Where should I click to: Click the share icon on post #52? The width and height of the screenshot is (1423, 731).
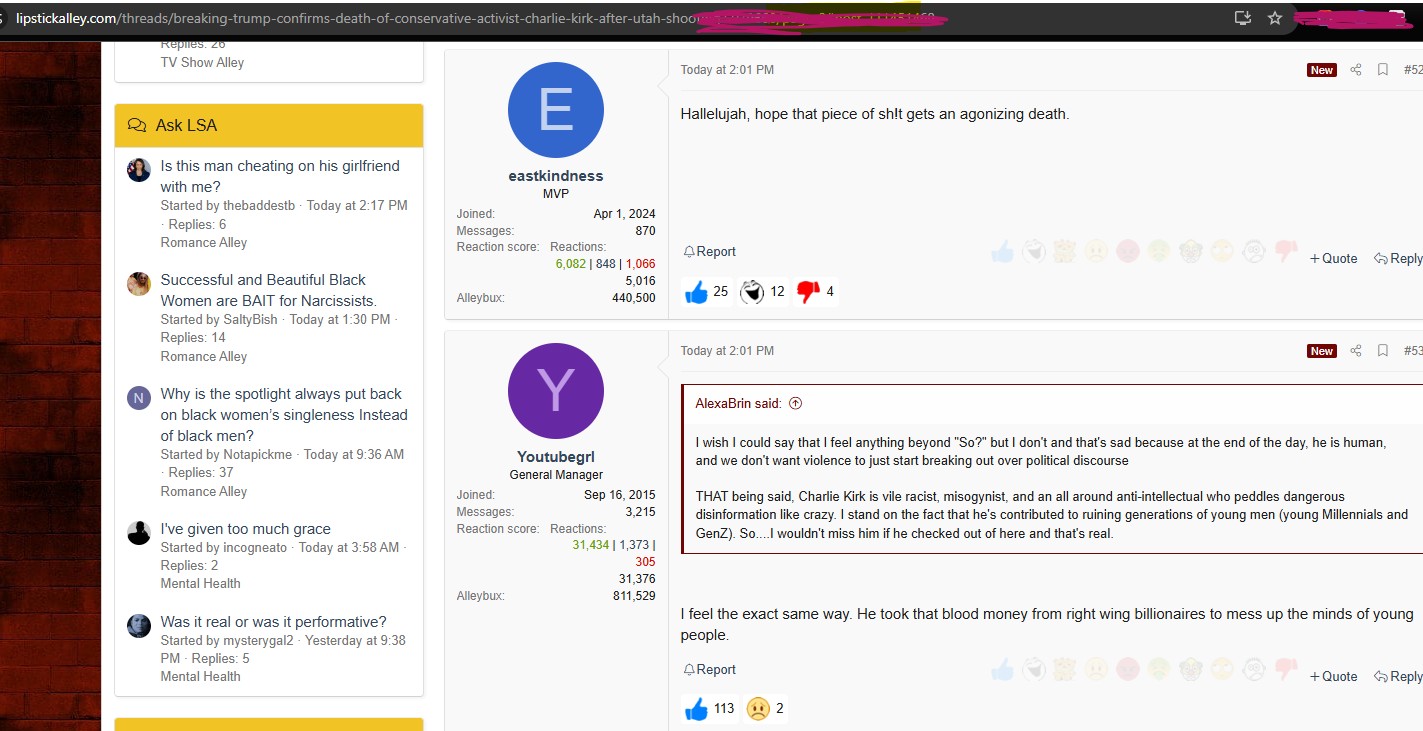(1356, 70)
